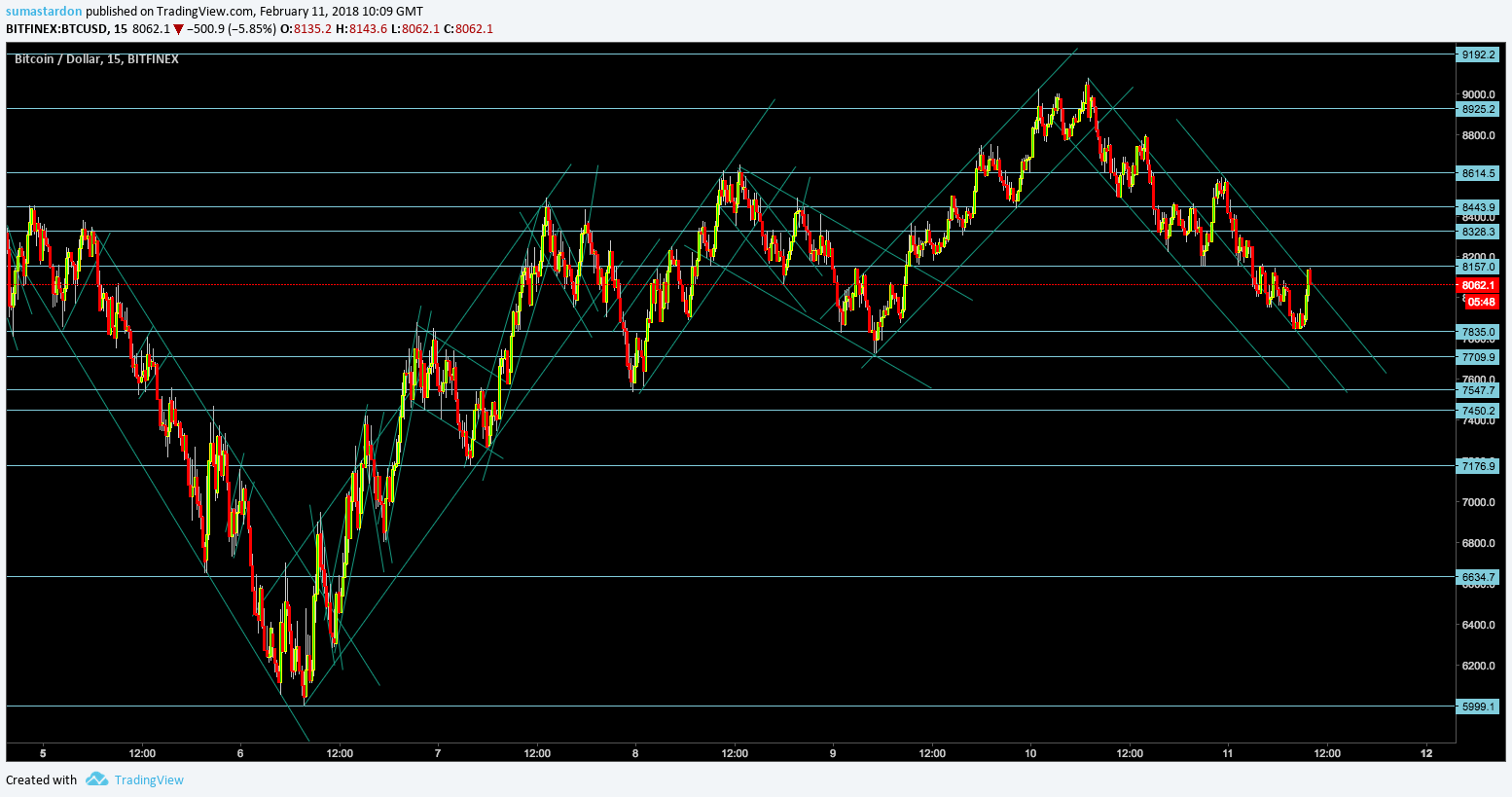Image resolution: width=1512 pixels, height=797 pixels.
Task: Click the date label 7 on time axis
Action: tap(438, 753)
